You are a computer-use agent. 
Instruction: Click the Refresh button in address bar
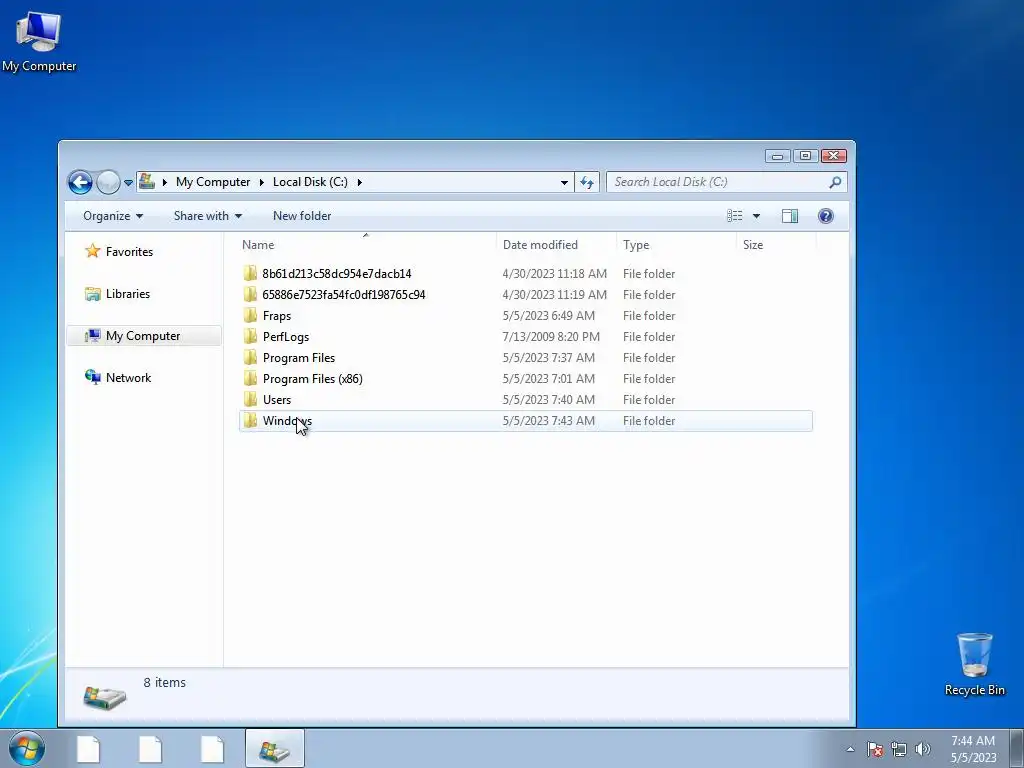point(586,182)
